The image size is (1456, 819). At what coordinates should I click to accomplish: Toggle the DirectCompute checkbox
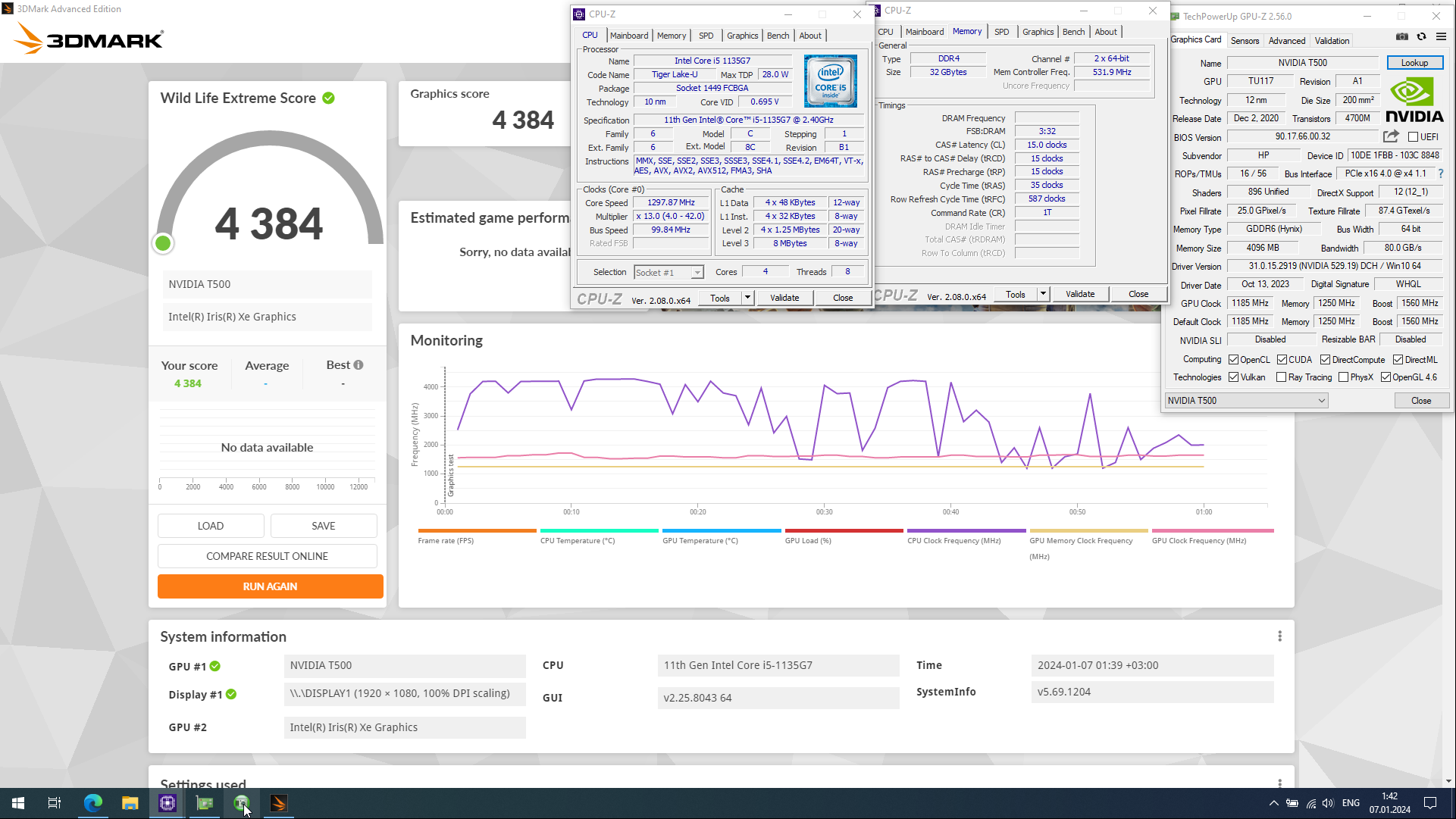[1325, 360]
